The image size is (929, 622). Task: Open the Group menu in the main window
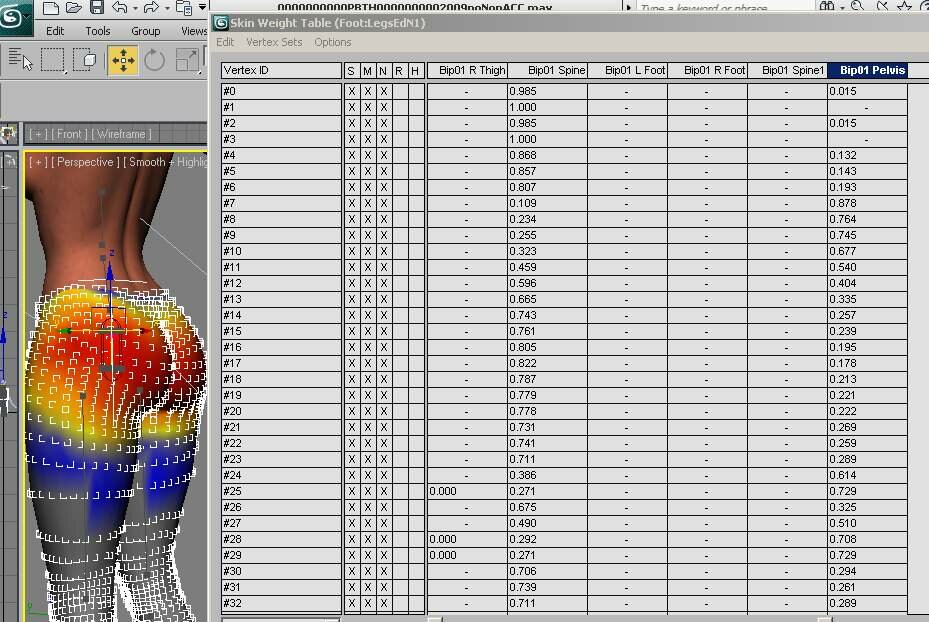pyautogui.click(x=146, y=31)
